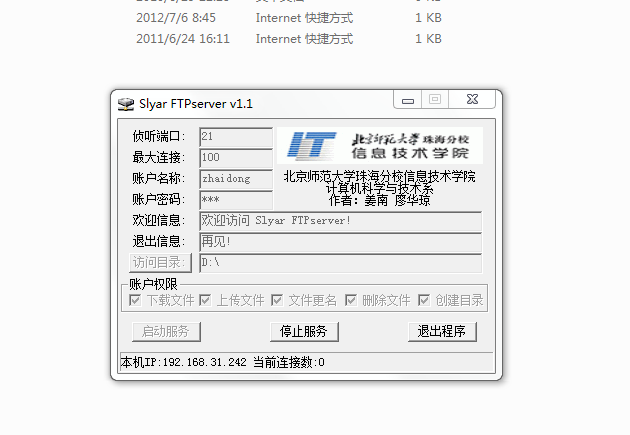Toggle the 上传文件 checkbox

(x=205, y=300)
